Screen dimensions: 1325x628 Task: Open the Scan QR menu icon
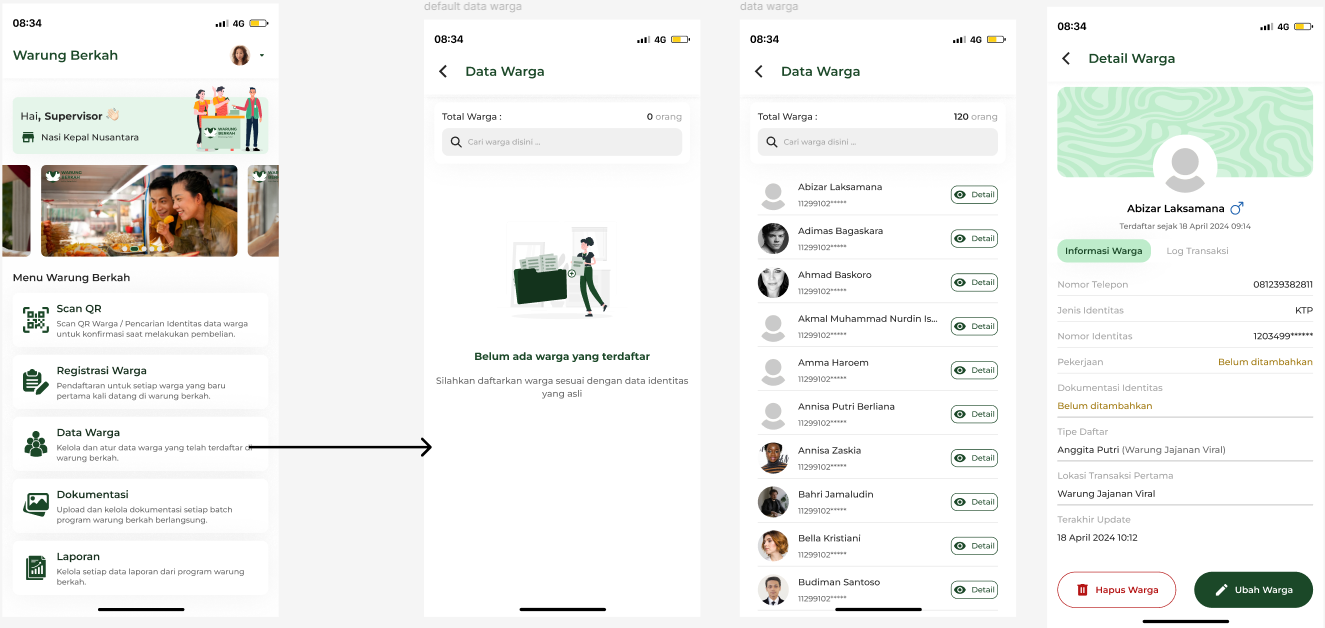36,320
